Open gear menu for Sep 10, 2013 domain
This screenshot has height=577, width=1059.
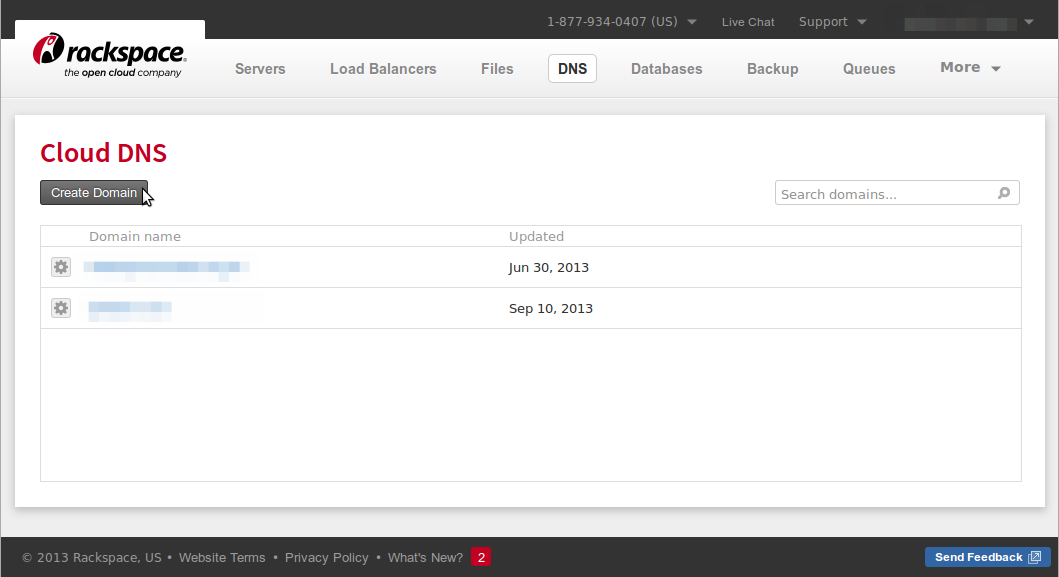pos(61,308)
